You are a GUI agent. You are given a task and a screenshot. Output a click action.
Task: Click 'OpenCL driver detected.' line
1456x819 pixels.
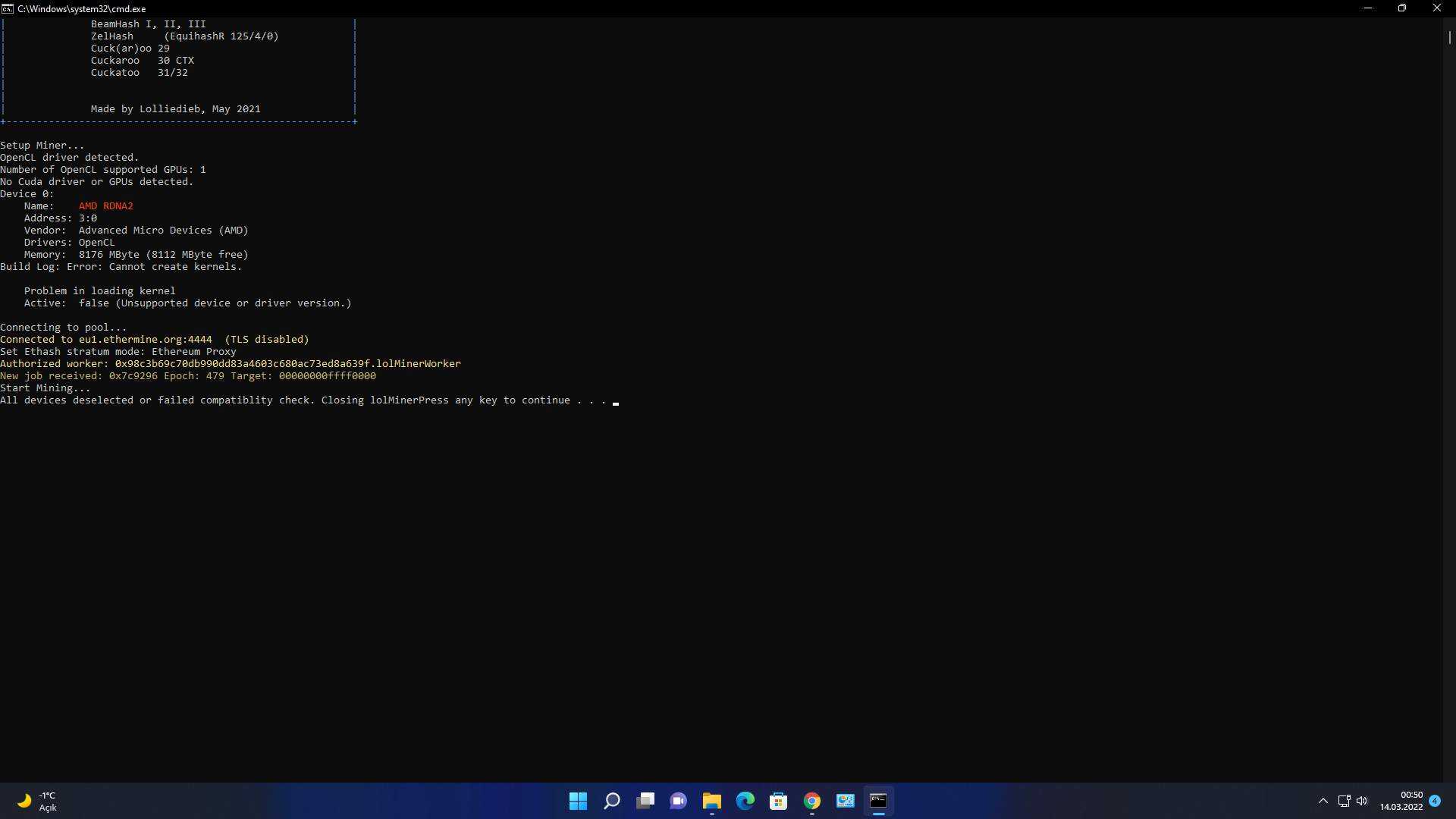[70, 158]
